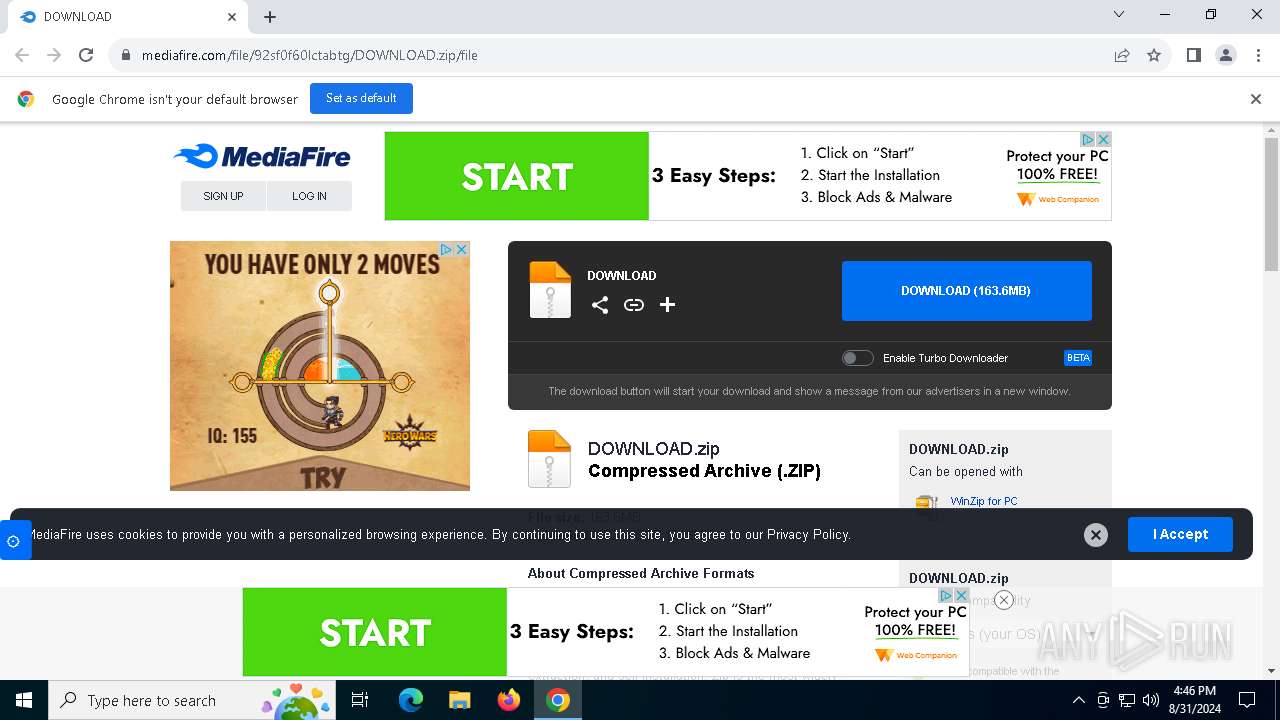Enable the Turbo Downloader toggle
The width and height of the screenshot is (1280, 720).
tap(857, 358)
